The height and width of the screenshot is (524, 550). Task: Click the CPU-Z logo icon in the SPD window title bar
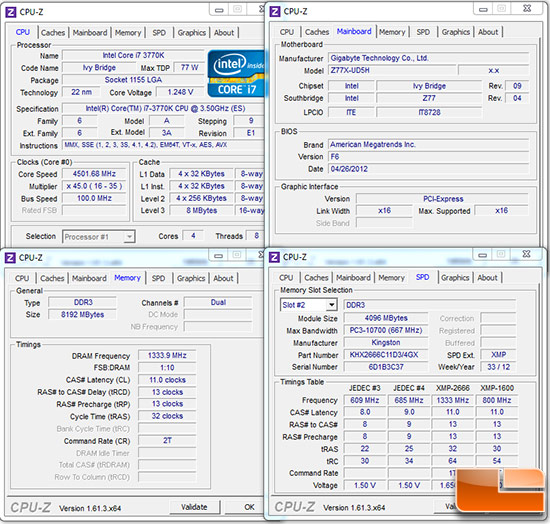[274, 257]
